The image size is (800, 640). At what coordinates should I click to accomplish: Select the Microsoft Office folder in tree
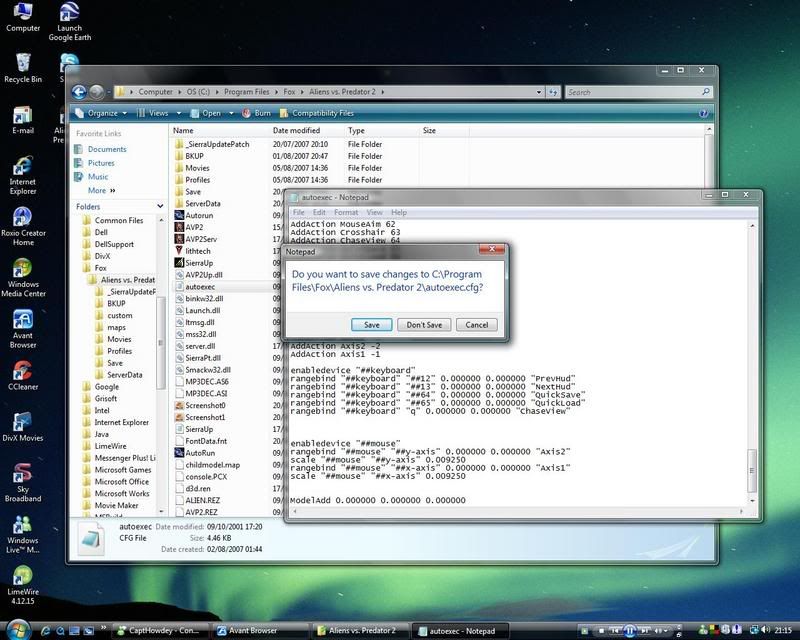[x=121, y=482]
